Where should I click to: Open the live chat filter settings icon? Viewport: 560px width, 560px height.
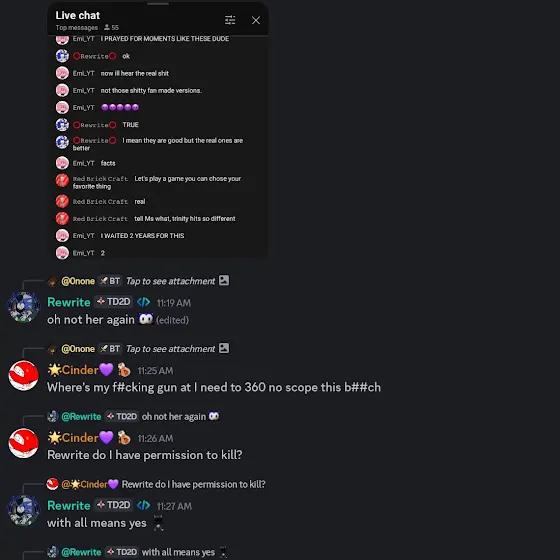point(230,20)
